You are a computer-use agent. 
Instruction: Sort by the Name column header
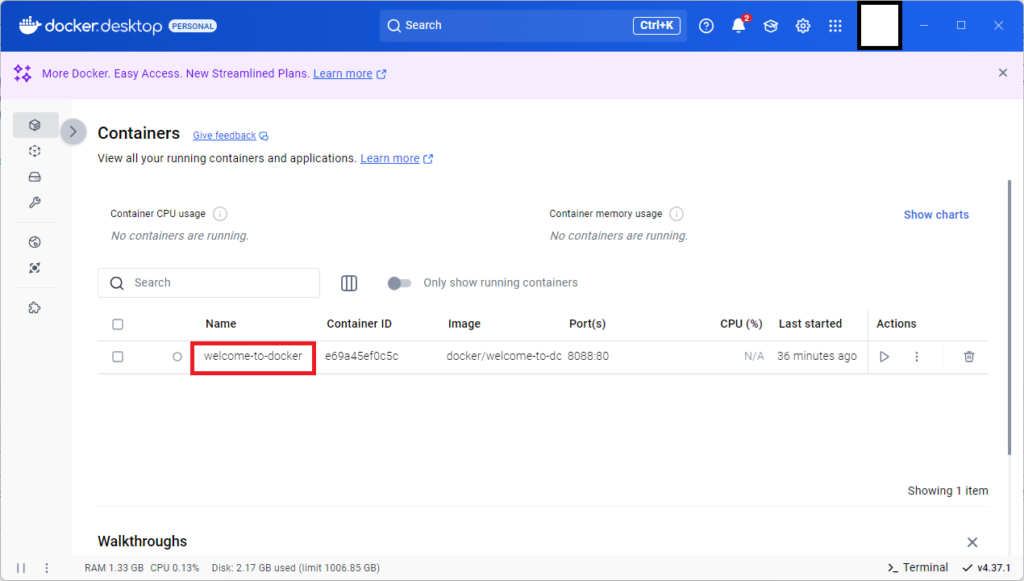[221, 324]
